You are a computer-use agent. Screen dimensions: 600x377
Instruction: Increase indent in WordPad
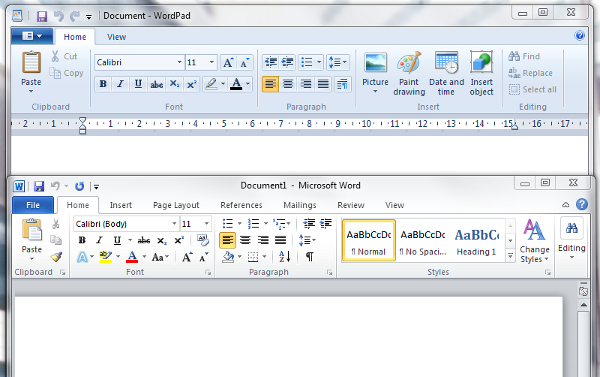[287, 62]
